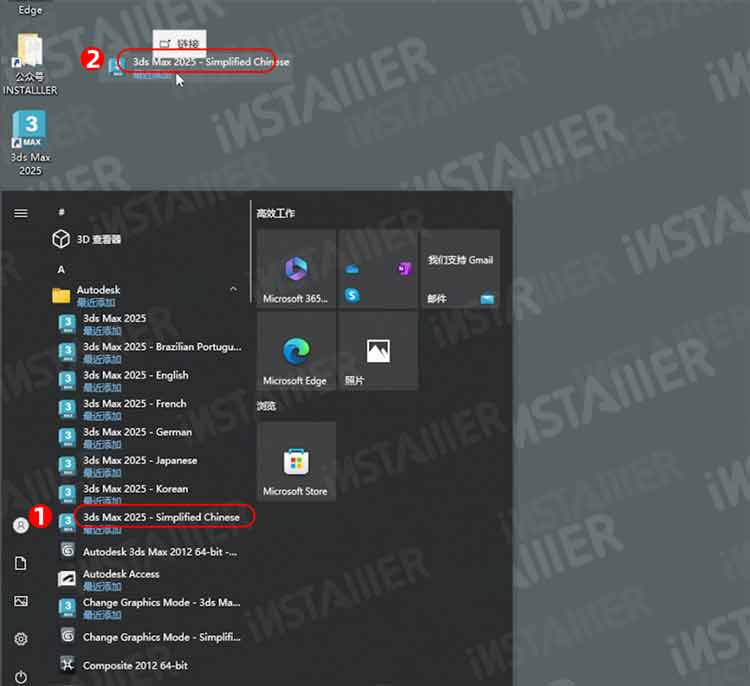Launch 3ds Max 2025 from the list
The height and width of the screenshot is (686, 750).
click(x=149, y=324)
